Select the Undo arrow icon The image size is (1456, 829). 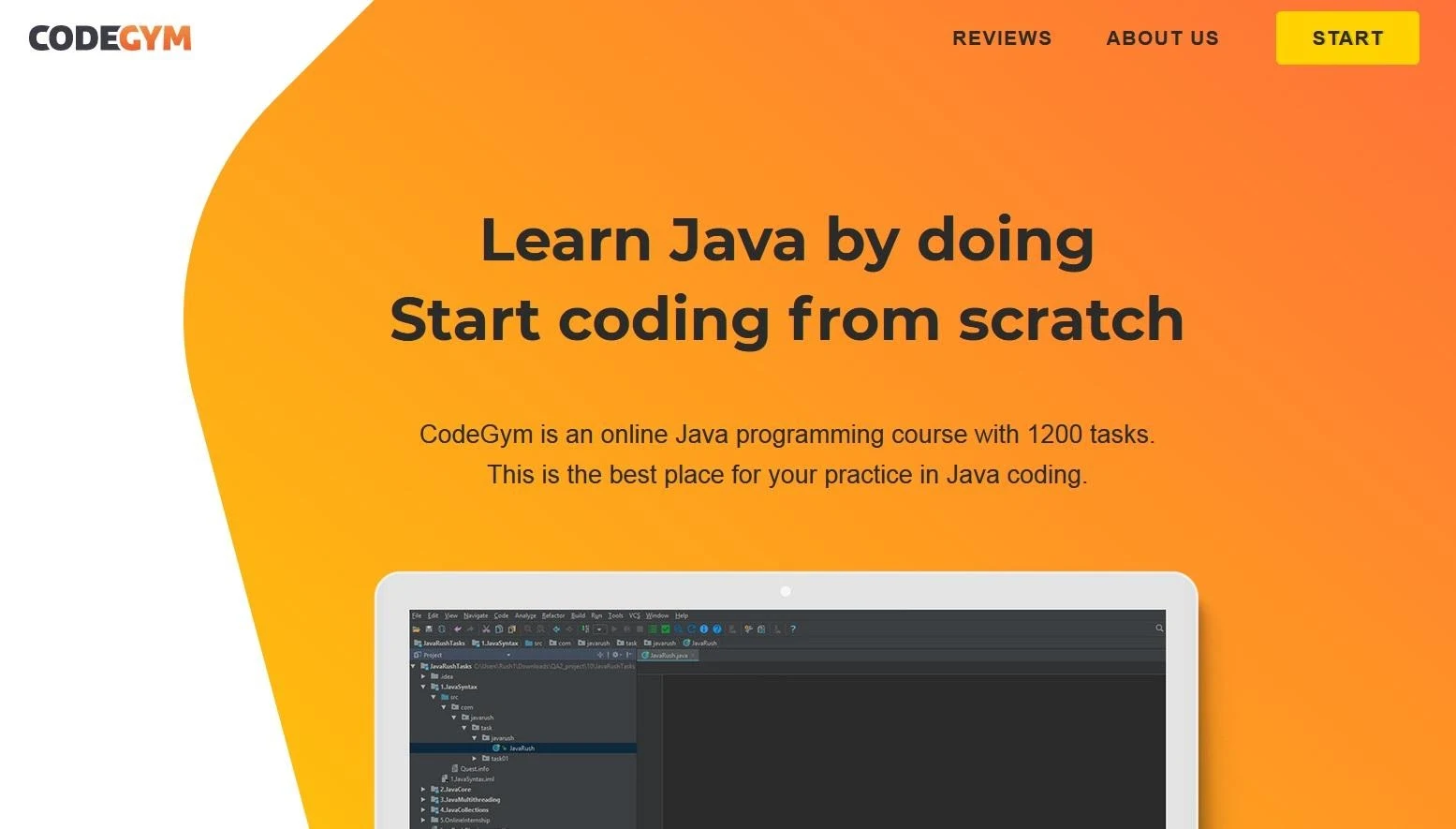(x=459, y=629)
